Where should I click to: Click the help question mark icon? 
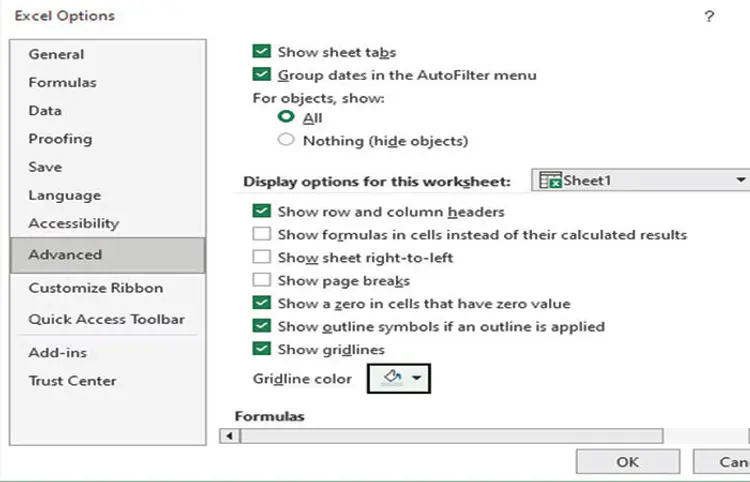pyautogui.click(x=709, y=16)
